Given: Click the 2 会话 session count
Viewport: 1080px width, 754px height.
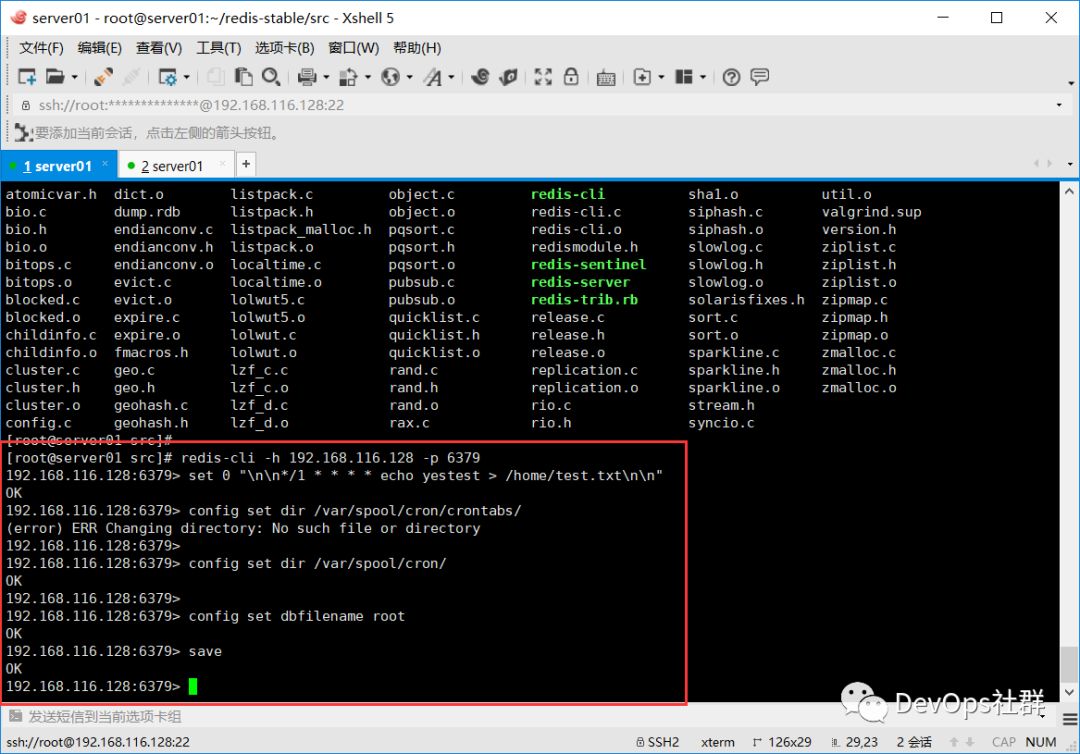Looking at the screenshot, I should pyautogui.click(x=914, y=742).
